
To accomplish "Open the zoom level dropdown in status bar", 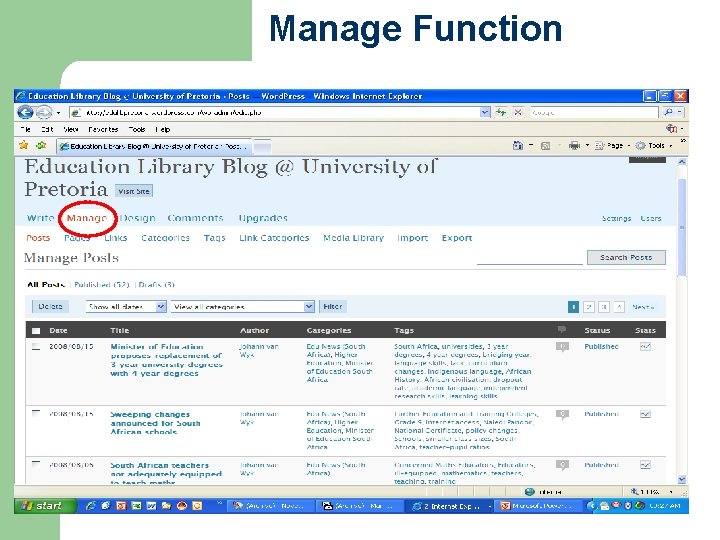I will point(671,492).
